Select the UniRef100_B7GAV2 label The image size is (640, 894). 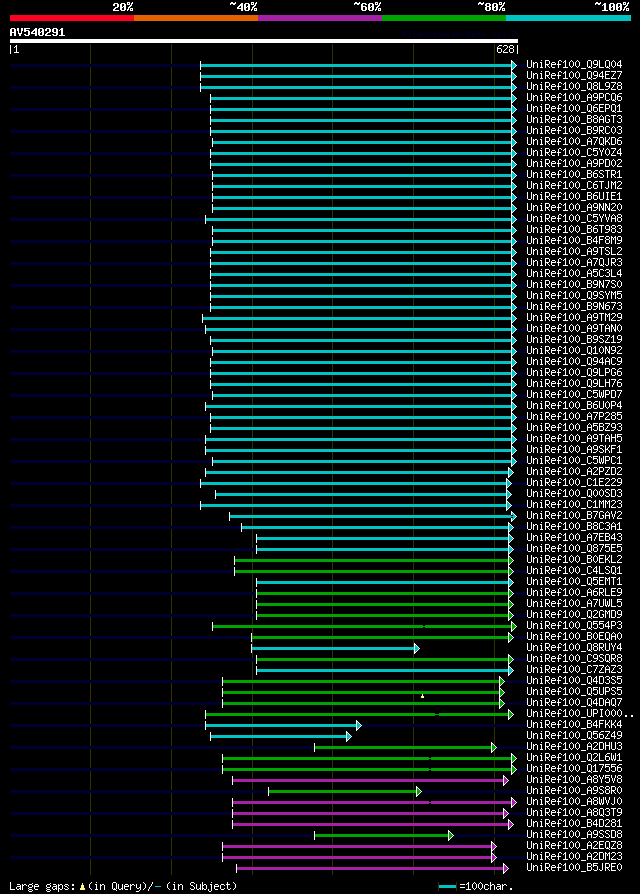[574, 515]
